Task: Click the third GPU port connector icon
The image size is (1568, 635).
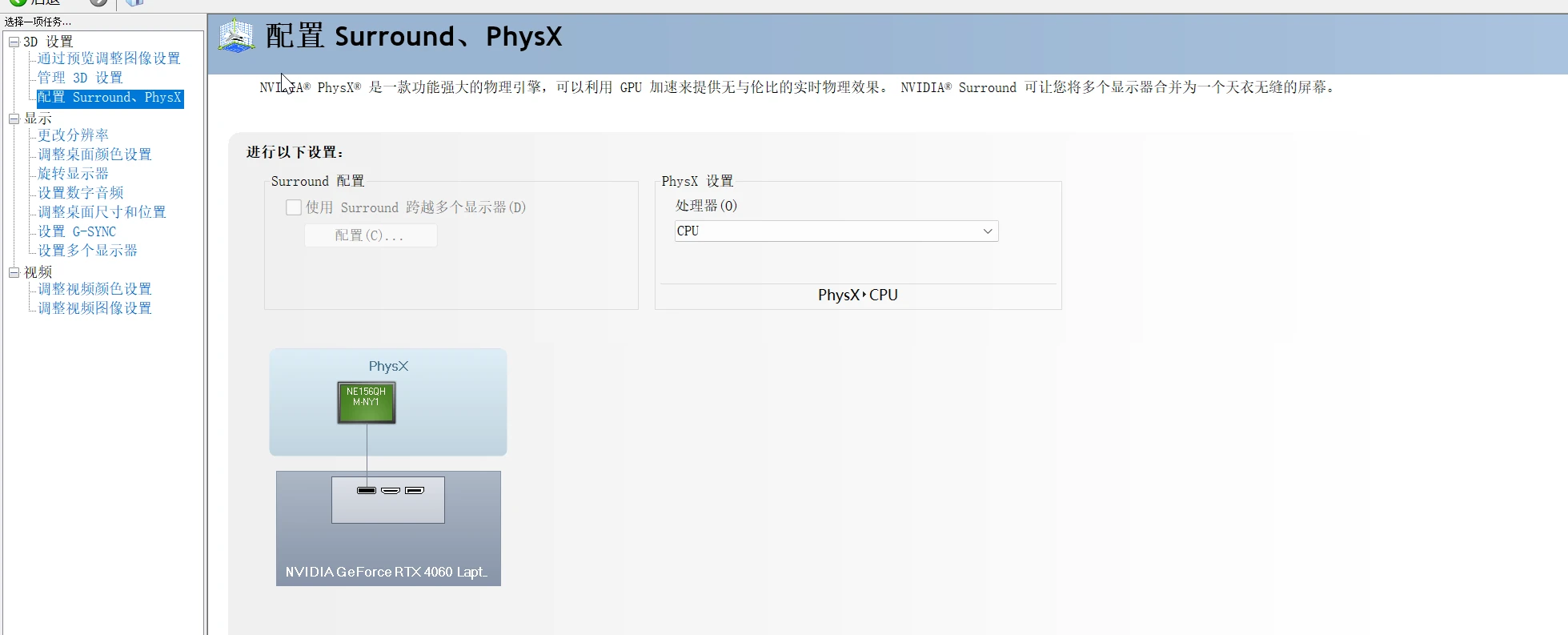Action: coord(415,490)
